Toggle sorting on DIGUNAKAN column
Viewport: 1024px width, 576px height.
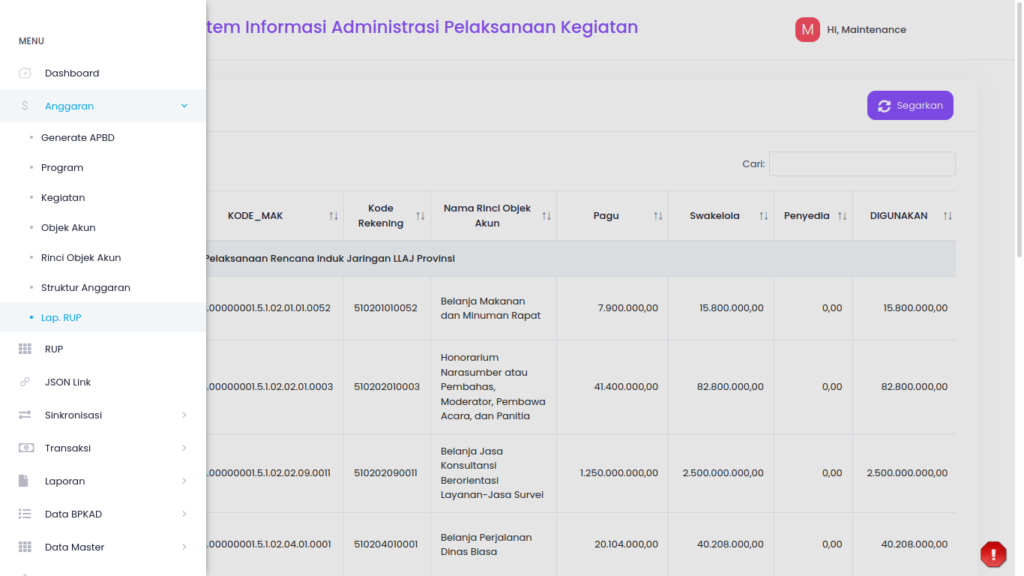pos(947,216)
